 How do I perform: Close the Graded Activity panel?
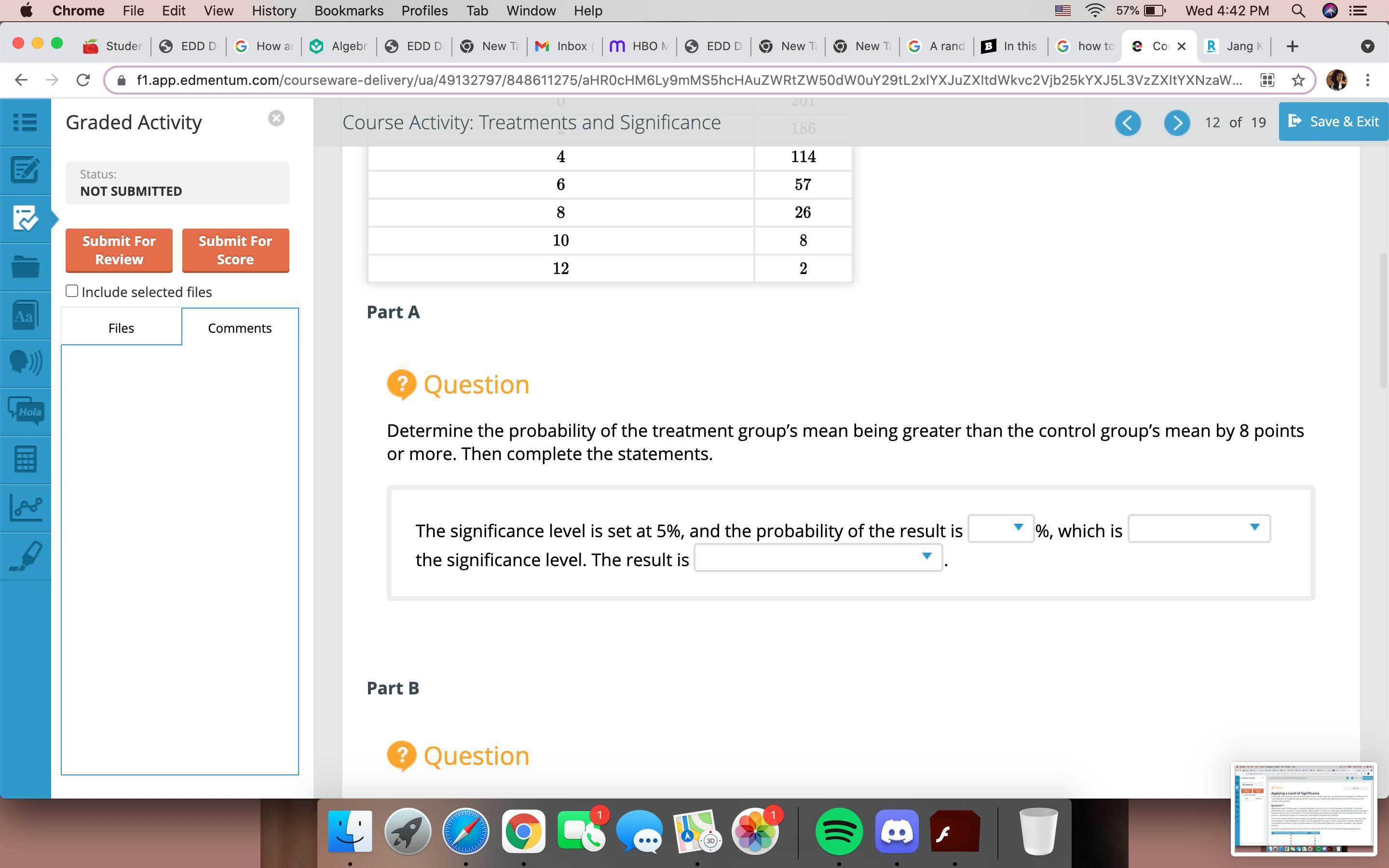click(276, 118)
